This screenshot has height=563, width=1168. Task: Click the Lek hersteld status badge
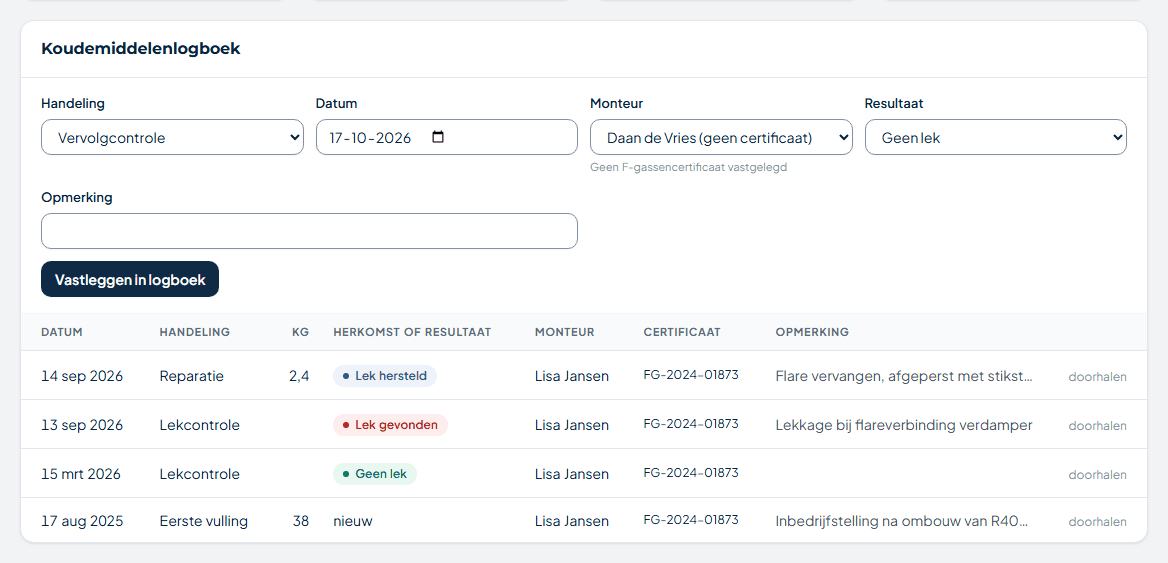384,376
